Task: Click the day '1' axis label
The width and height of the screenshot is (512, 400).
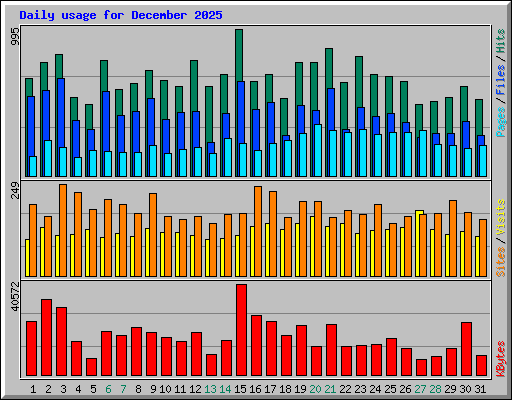Action: [x=33, y=389]
